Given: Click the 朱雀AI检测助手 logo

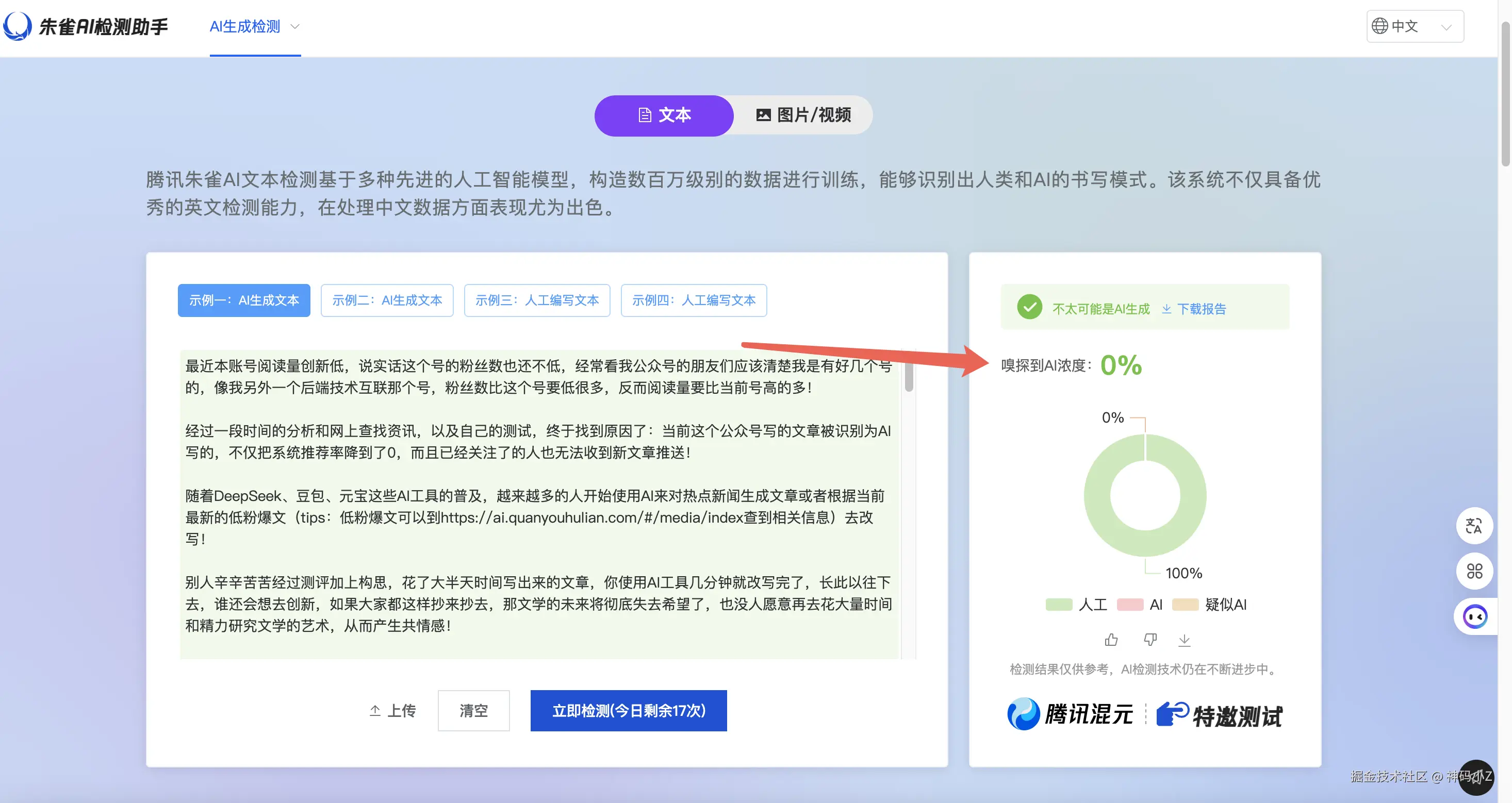Looking at the screenshot, I should click(x=86, y=26).
